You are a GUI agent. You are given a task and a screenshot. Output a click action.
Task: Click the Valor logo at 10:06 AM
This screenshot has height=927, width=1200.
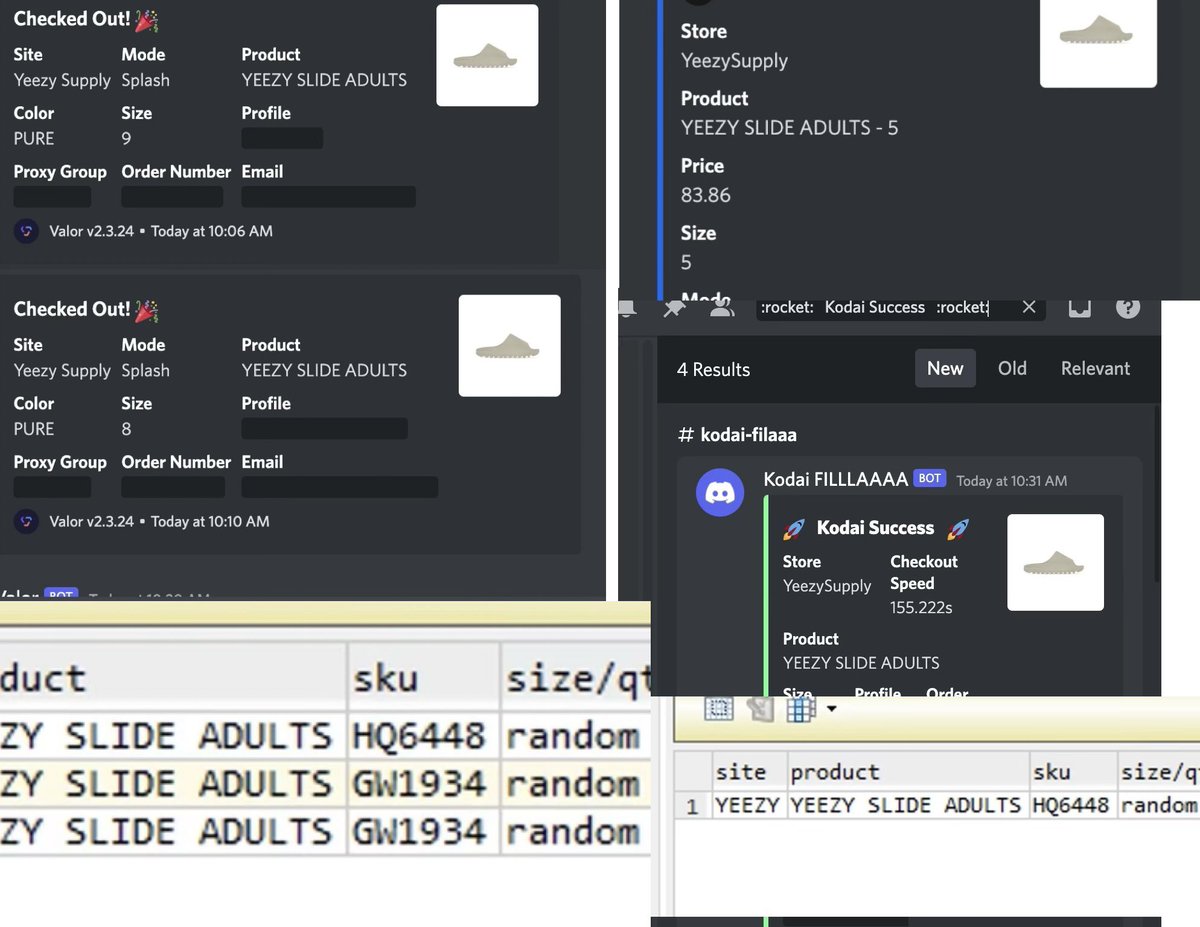[x=26, y=231]
